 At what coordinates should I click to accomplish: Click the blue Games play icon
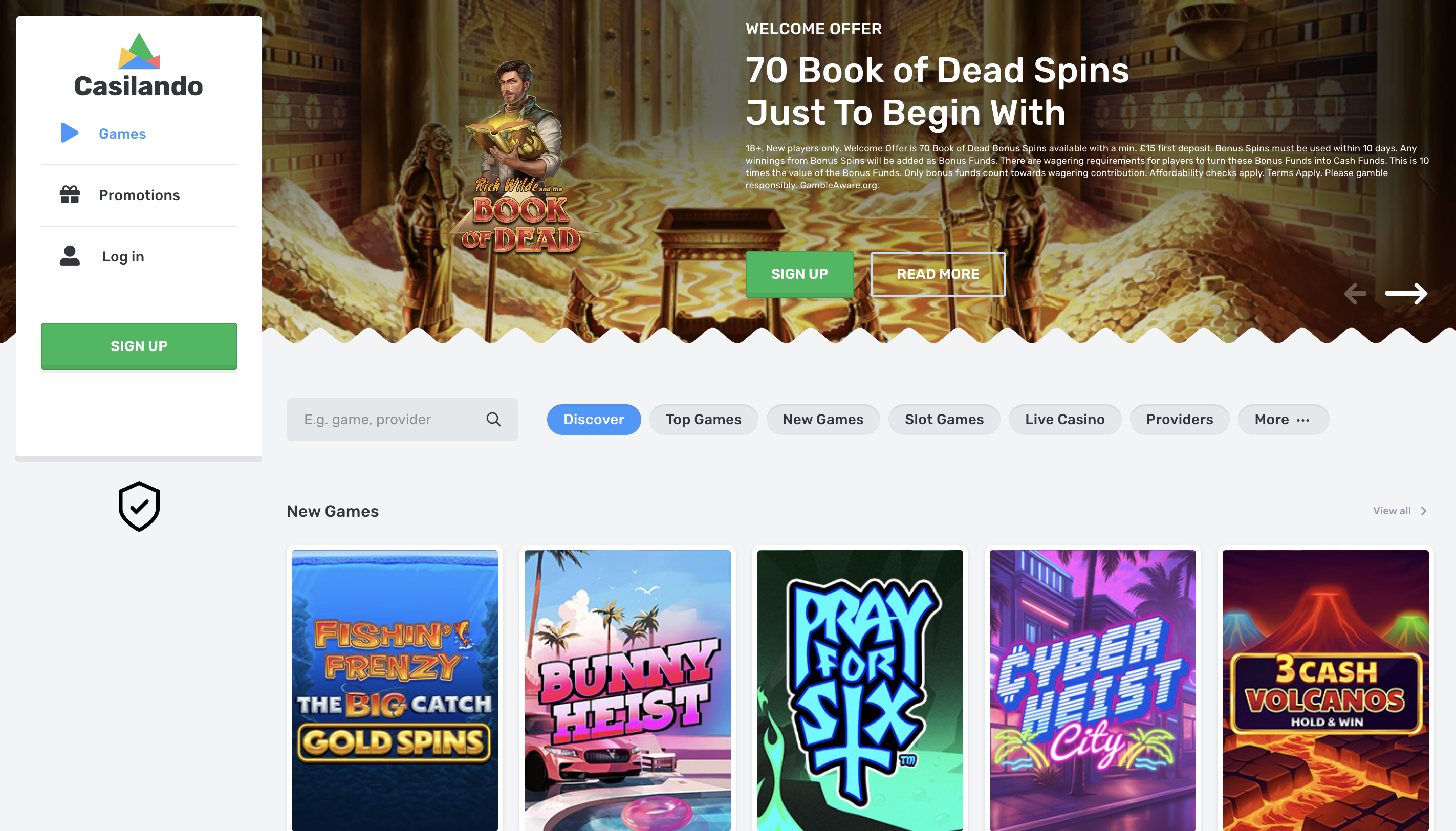pos(70,133)
